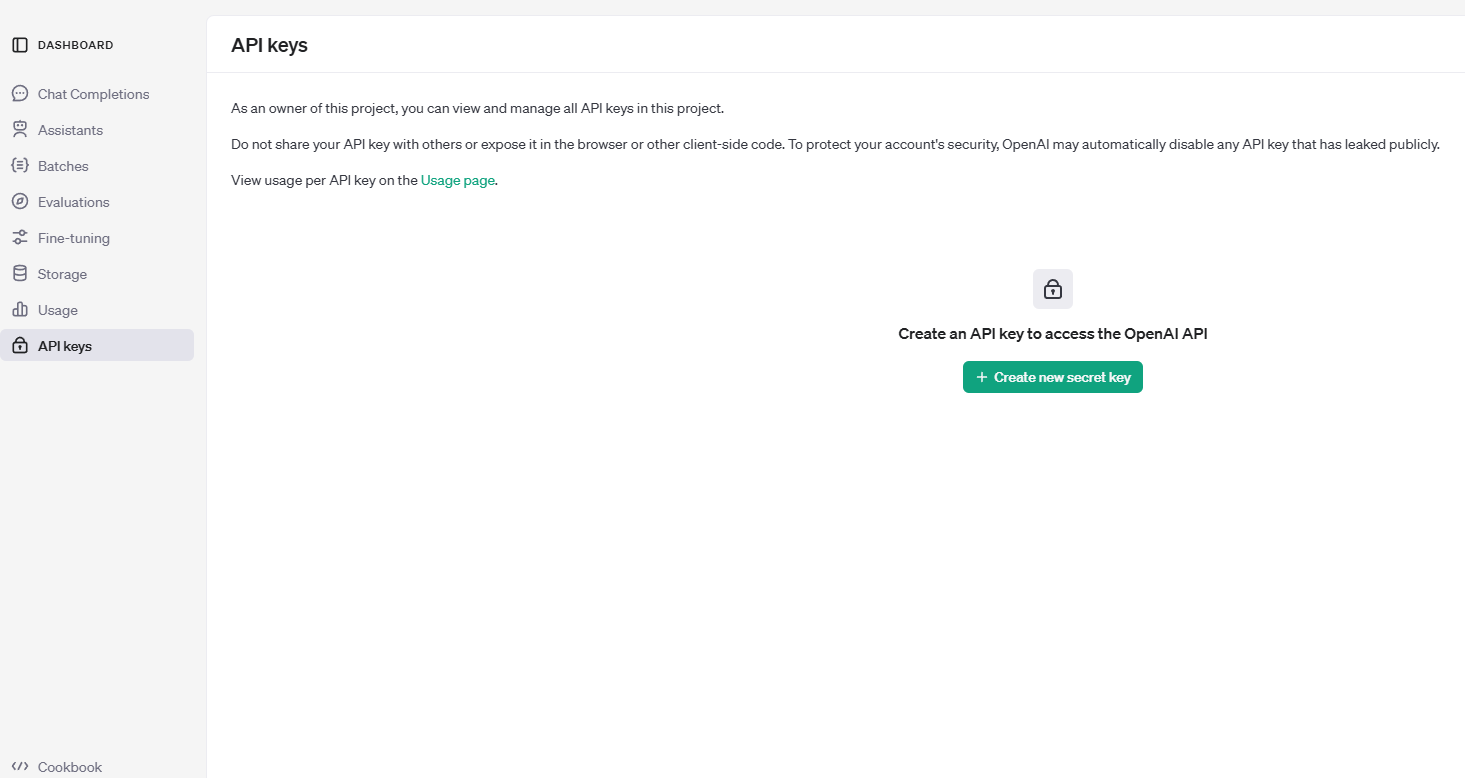This screenshot has width=1465, height=778.
Task: Click the lock icon beside API keys in sidebar
Action: click(20, 346)
